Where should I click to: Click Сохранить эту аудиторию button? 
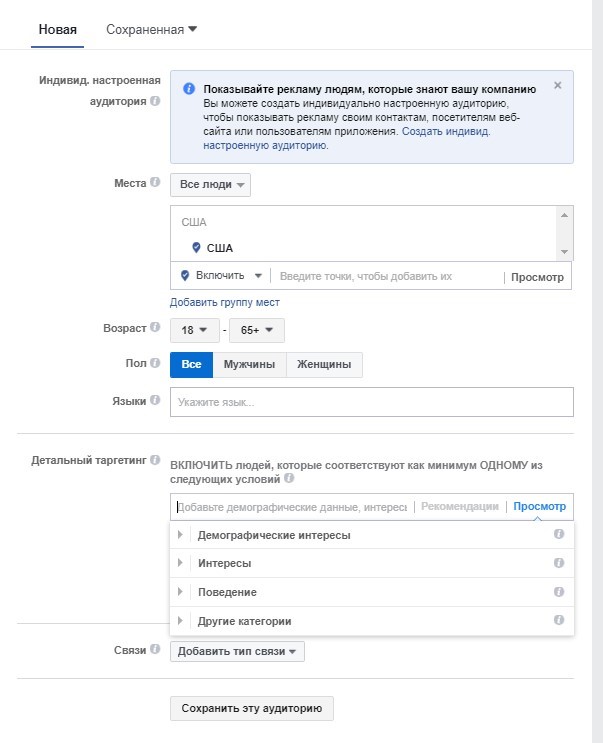252,708
